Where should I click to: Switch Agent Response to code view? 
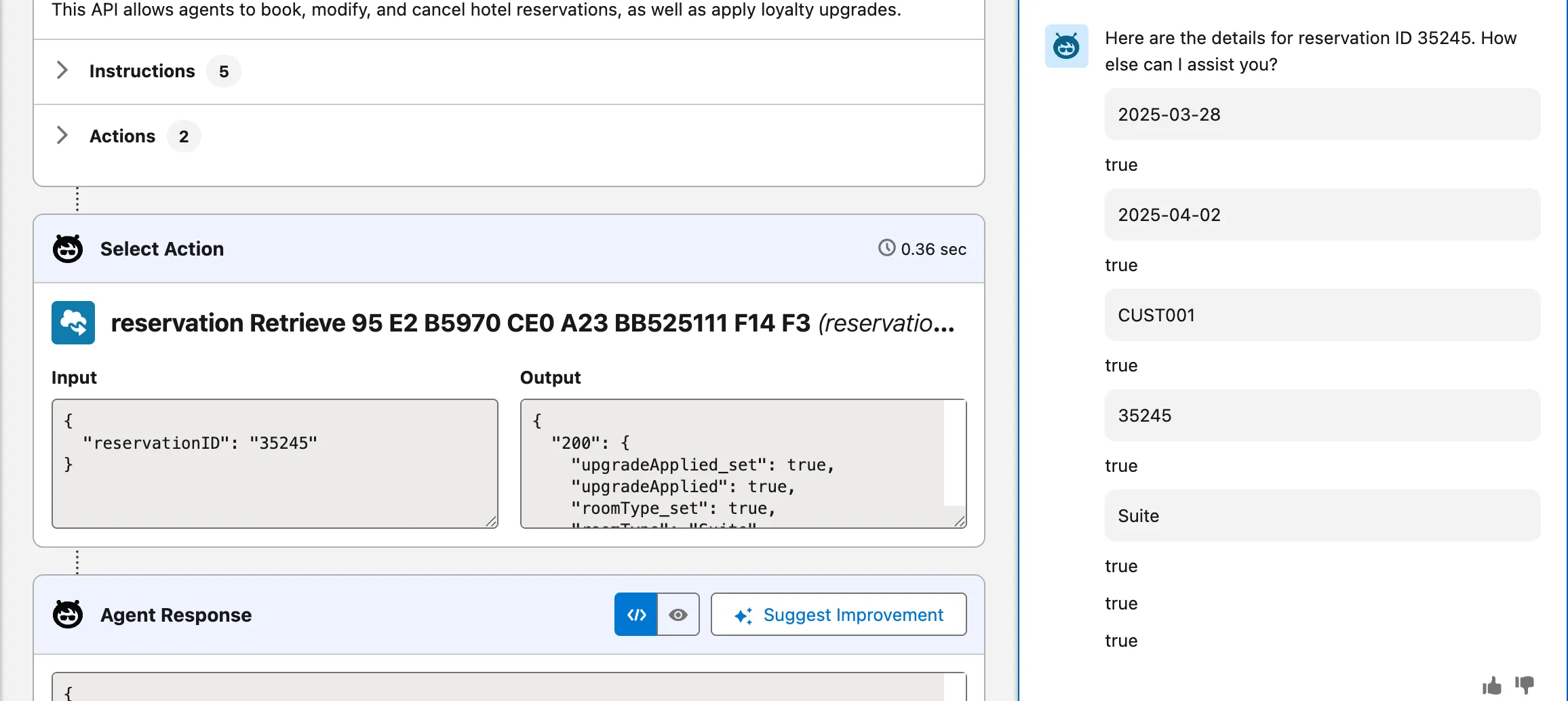[x=636, y=615]
